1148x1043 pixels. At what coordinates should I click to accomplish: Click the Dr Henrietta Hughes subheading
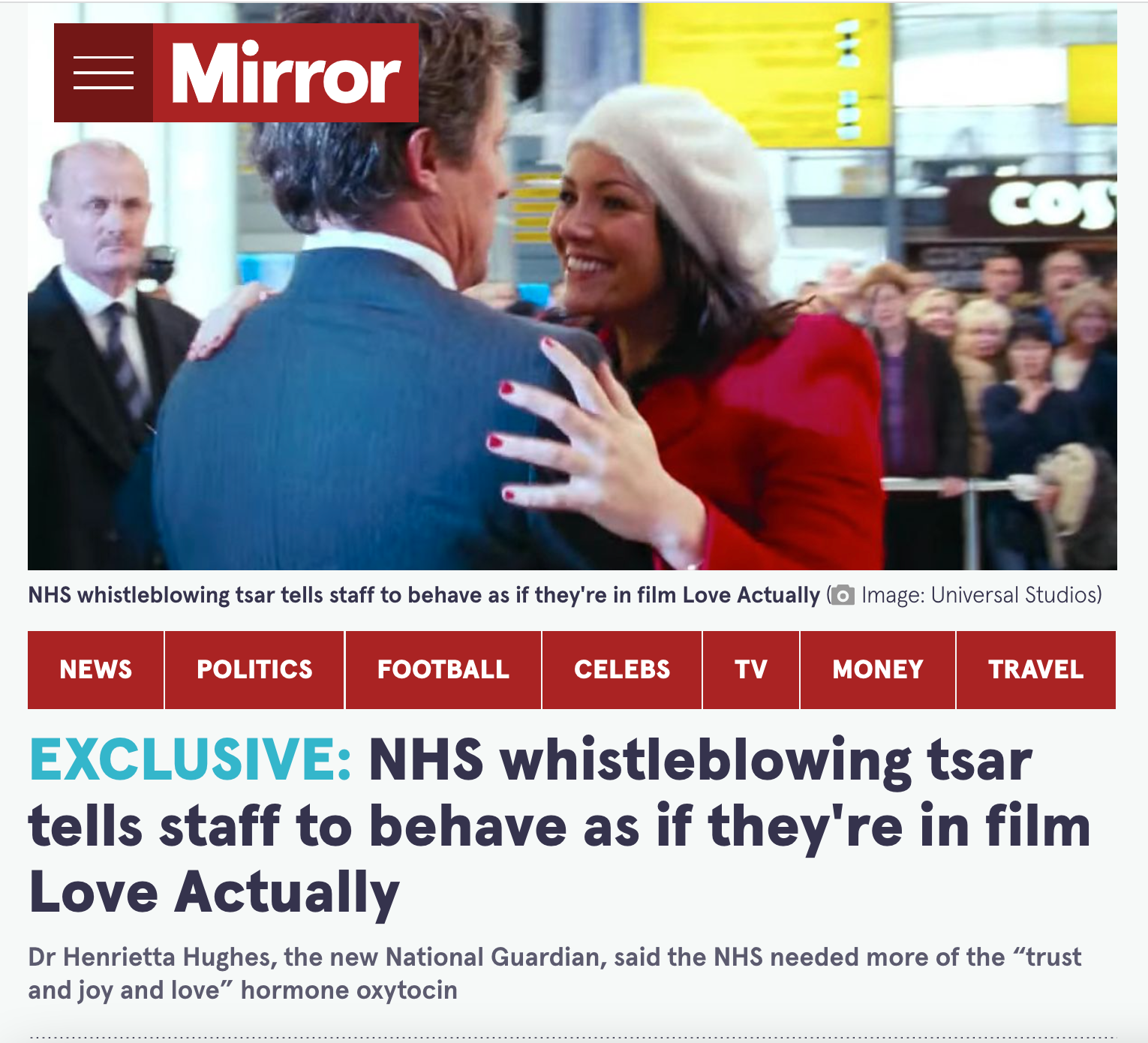[x=554, y=973]
